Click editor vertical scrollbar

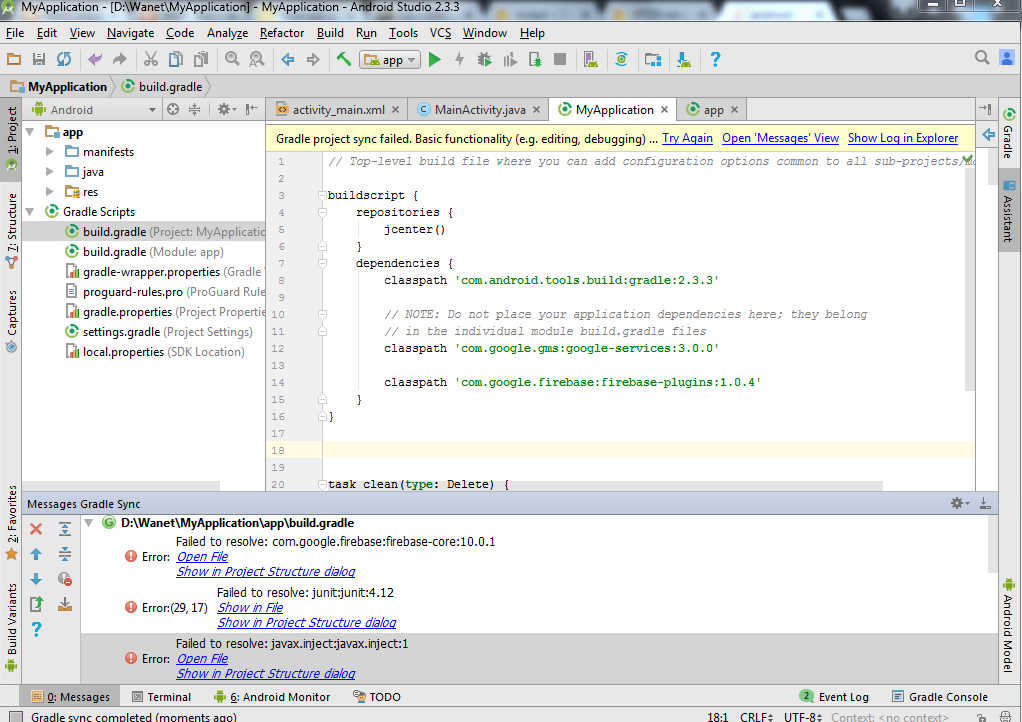tap(970, 280)
